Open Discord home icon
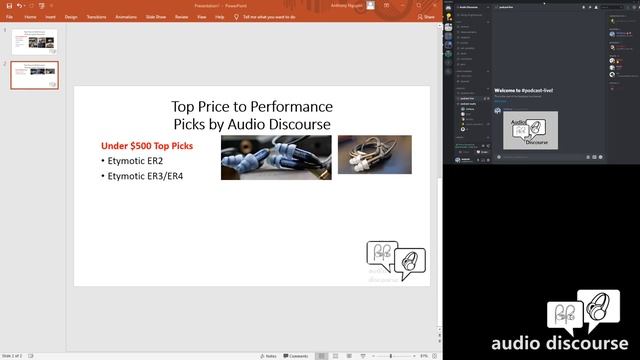640x360 pixels. tap(448, 7)
